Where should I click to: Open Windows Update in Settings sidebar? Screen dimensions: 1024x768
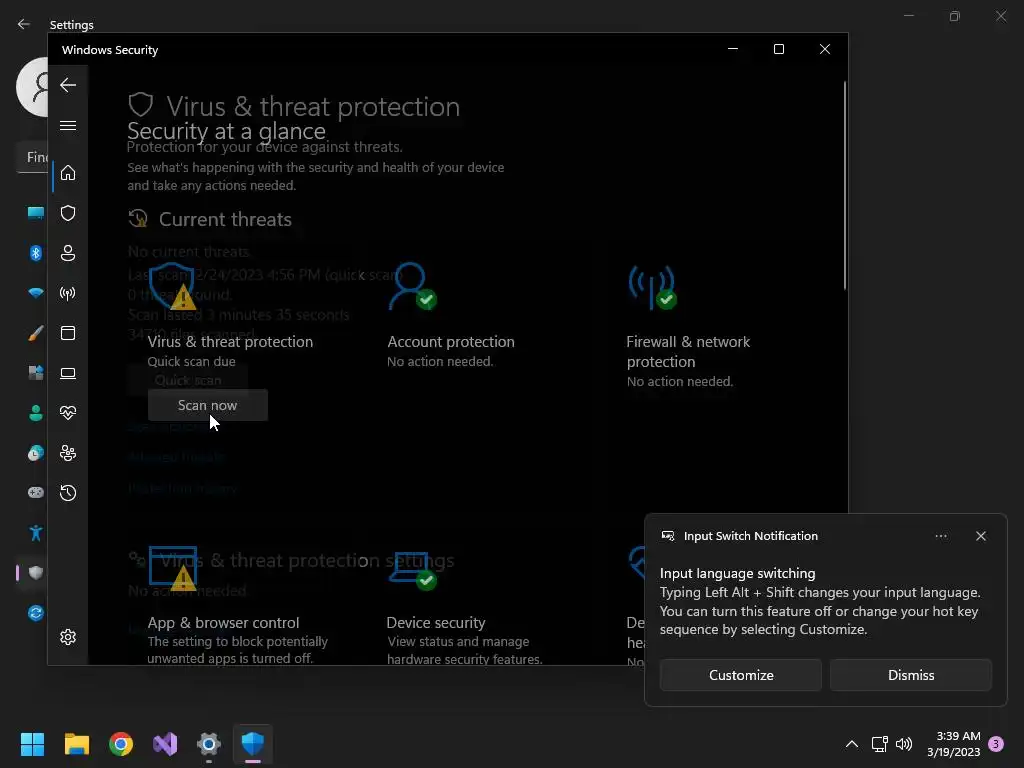[36, 613]
